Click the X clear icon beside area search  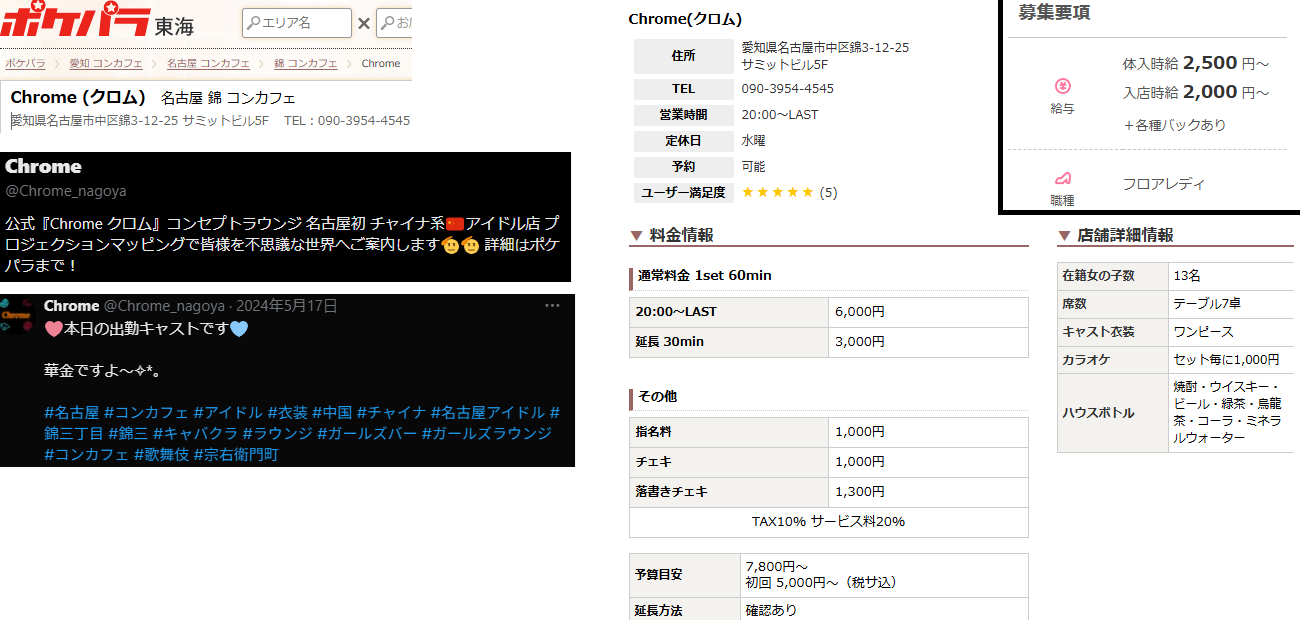[364, 23]
